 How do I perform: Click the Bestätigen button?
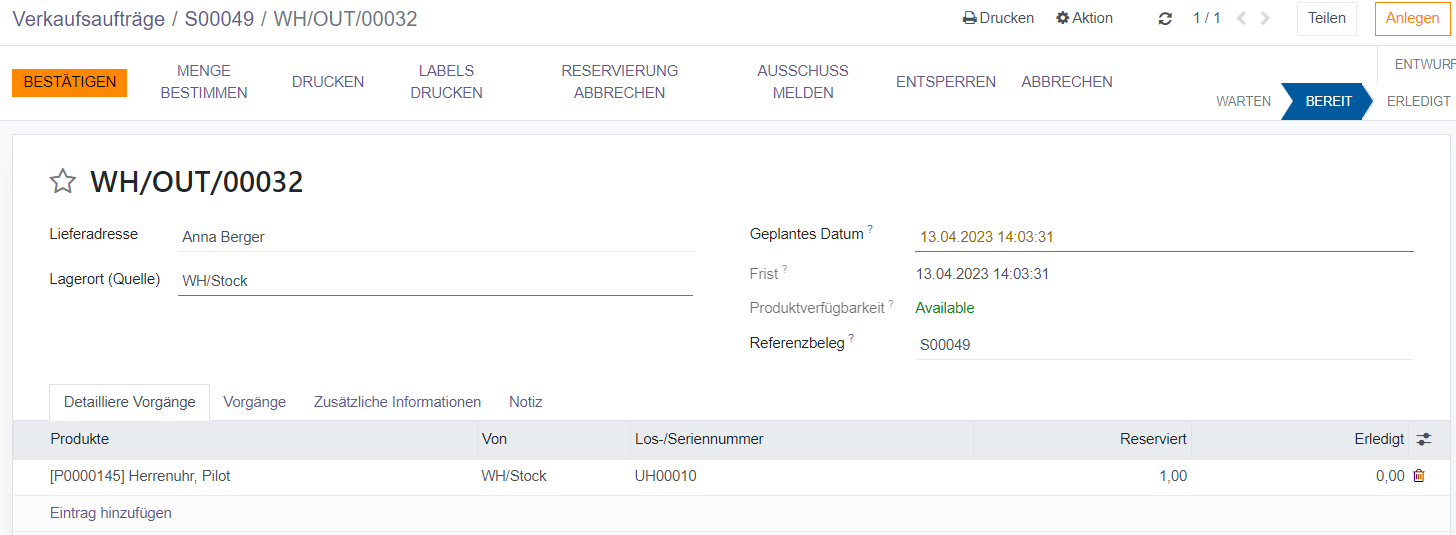(x=70, y=82)
